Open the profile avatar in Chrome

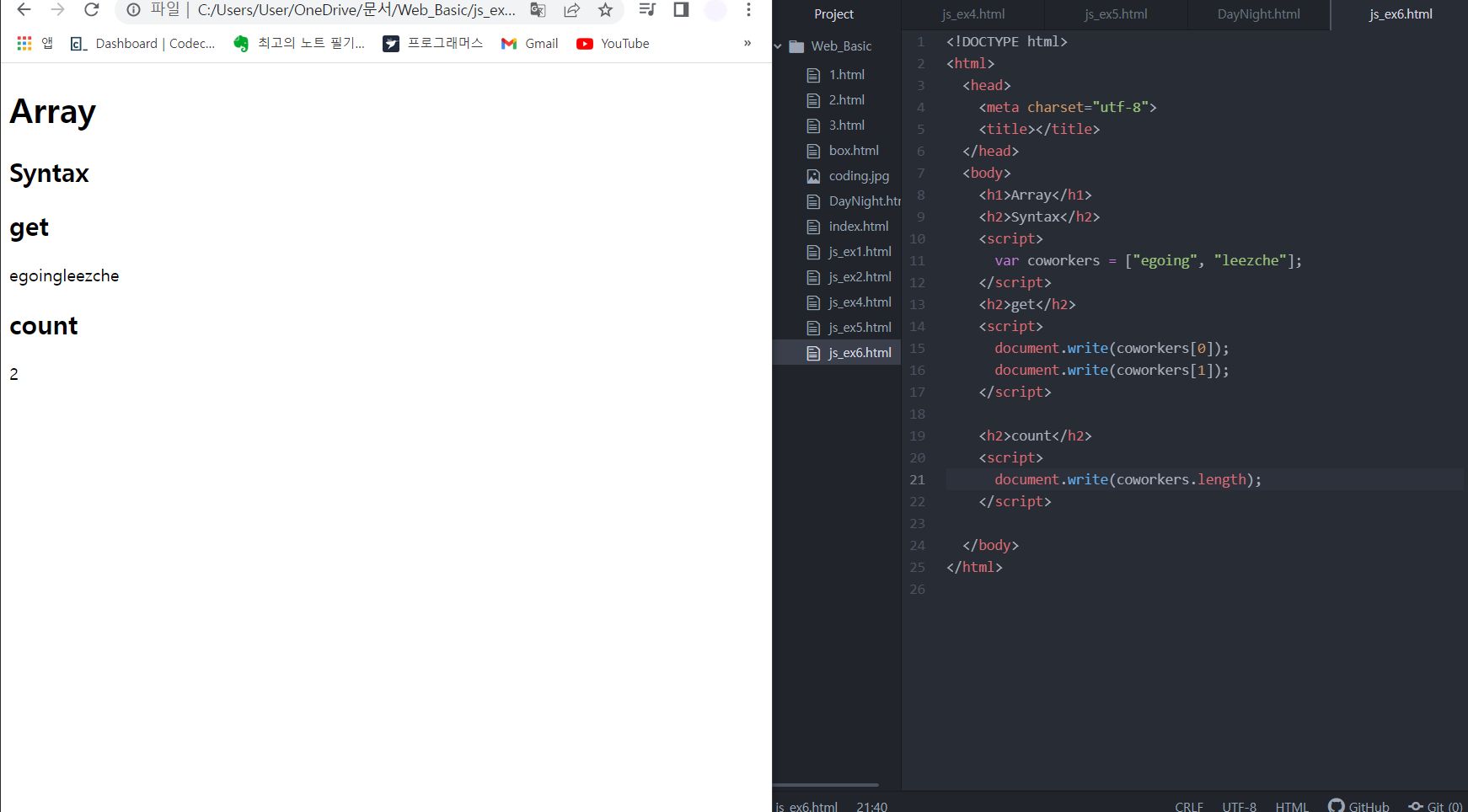[x=715, y=10]
